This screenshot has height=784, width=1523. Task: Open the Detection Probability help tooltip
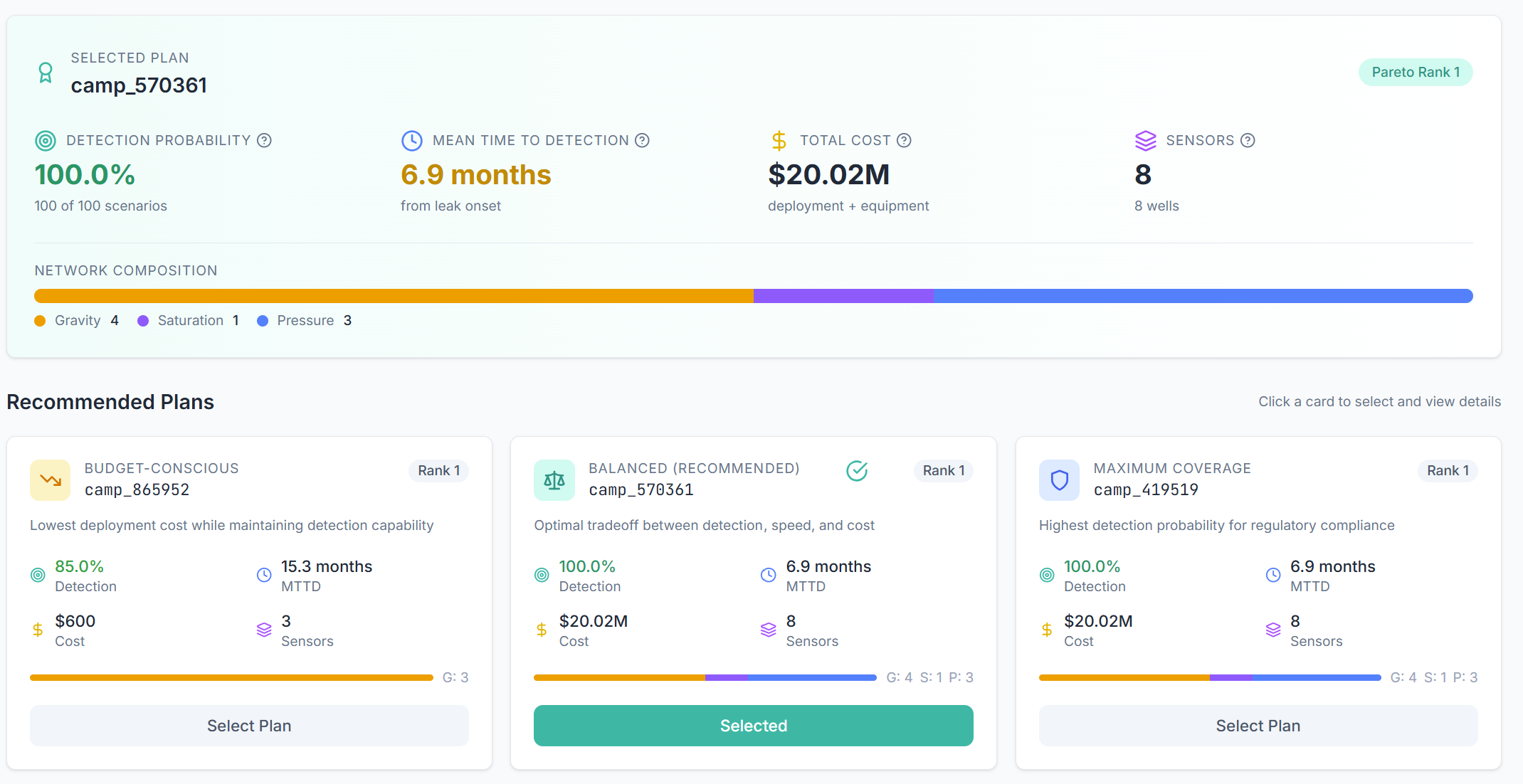[x=264, y=140]
